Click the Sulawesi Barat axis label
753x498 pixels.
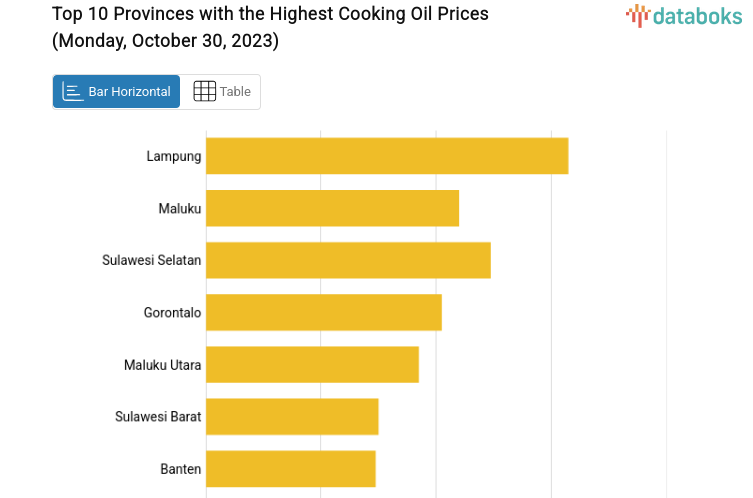[158, 416]
